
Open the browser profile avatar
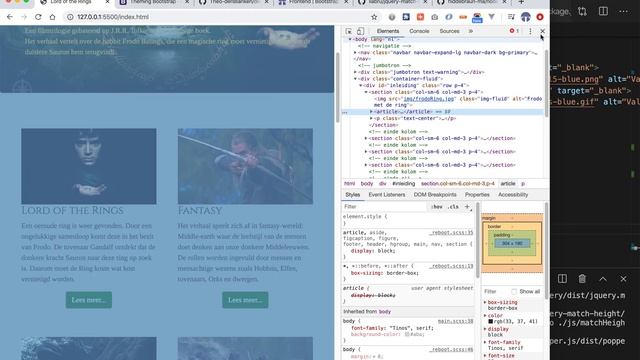click(526, 17)
